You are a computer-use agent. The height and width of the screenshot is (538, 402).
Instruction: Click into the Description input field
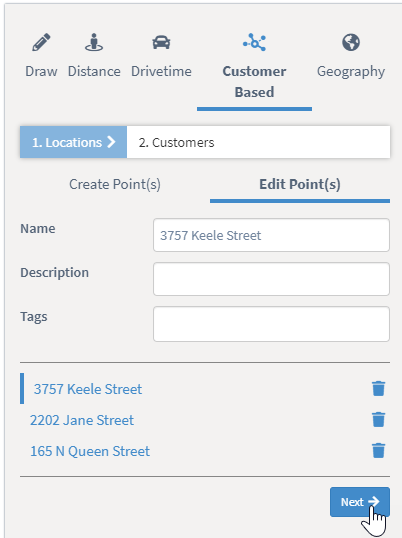pos(271,279)
